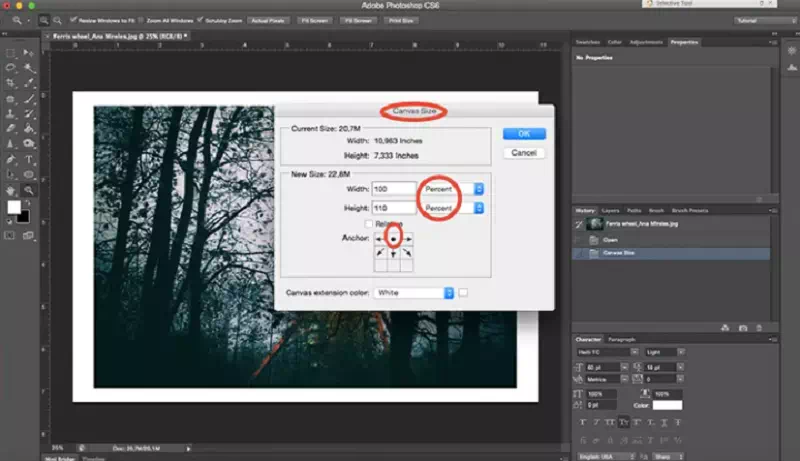Image resolution: width=800 pixels, height=461 pixels.
Task: Open the Tutorial workspace dropdown
Action: click(765, 20)
